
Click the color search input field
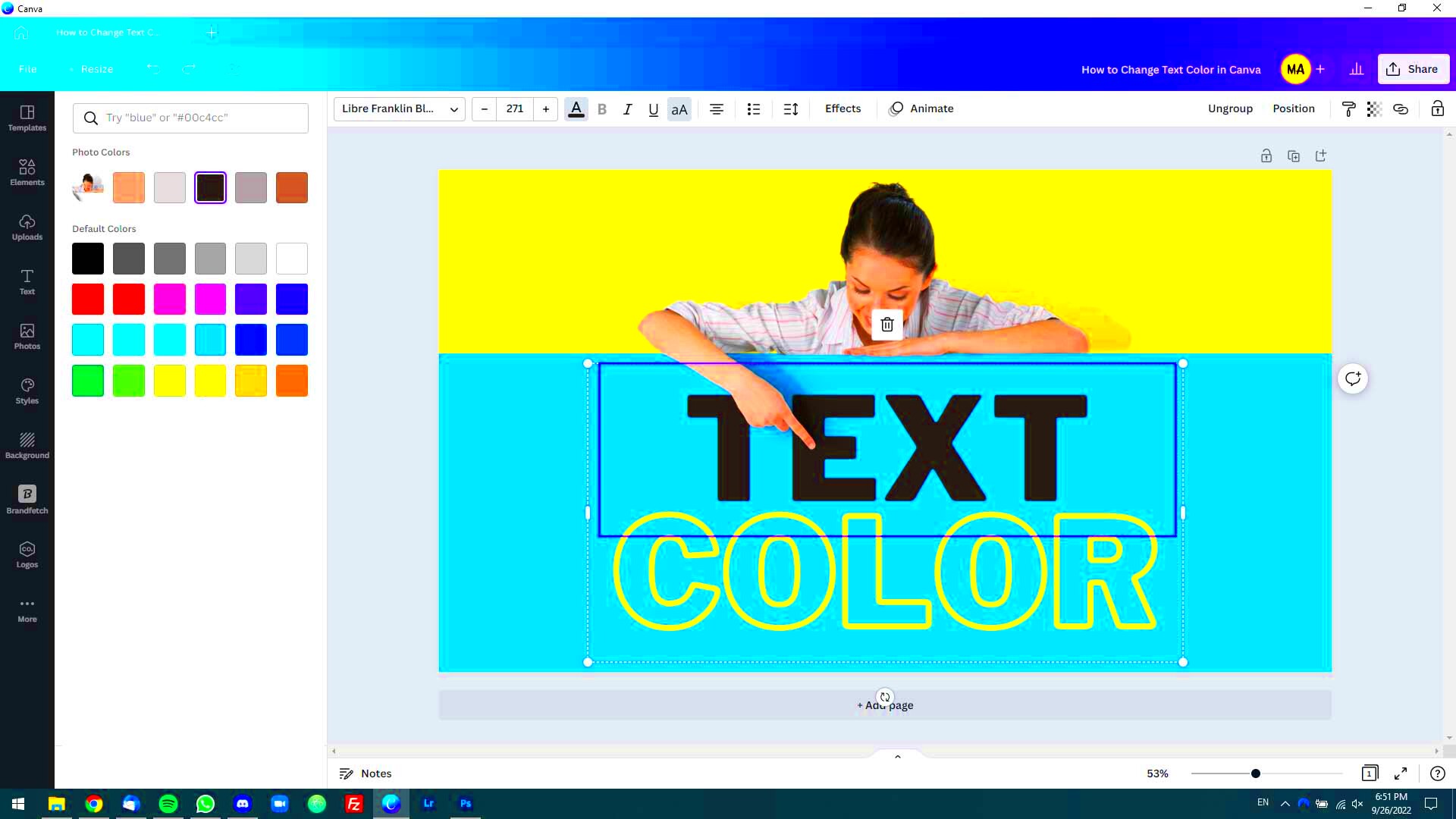coord(190,118)
